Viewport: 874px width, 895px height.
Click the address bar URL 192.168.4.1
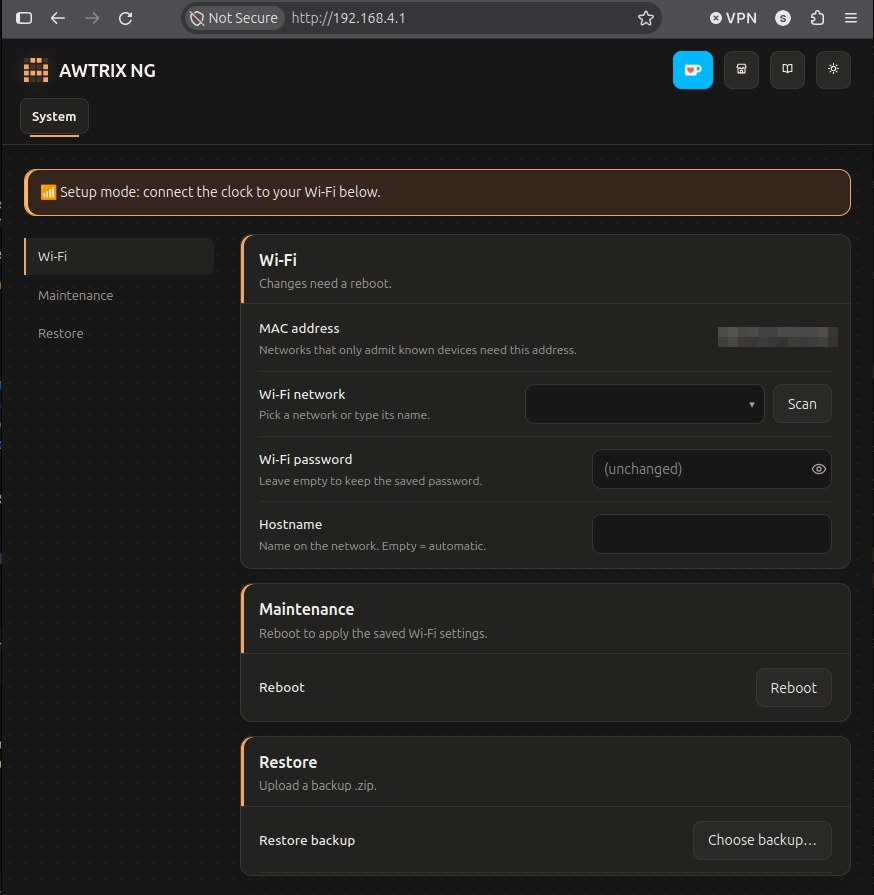coord(348,18)
